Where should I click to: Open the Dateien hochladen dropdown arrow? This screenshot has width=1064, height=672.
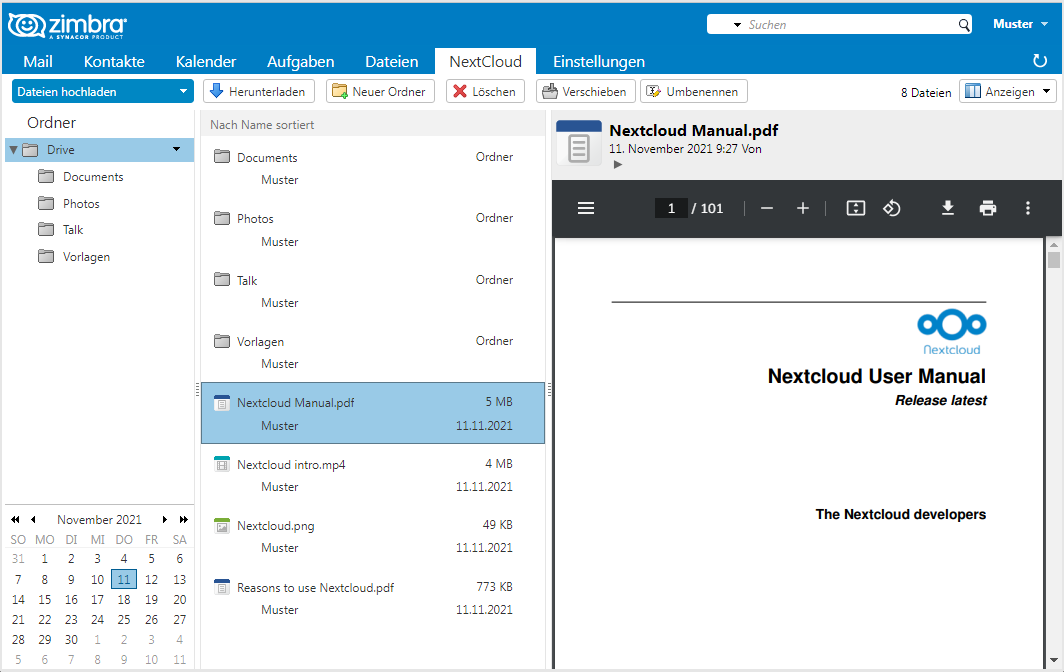click(183, 91)
